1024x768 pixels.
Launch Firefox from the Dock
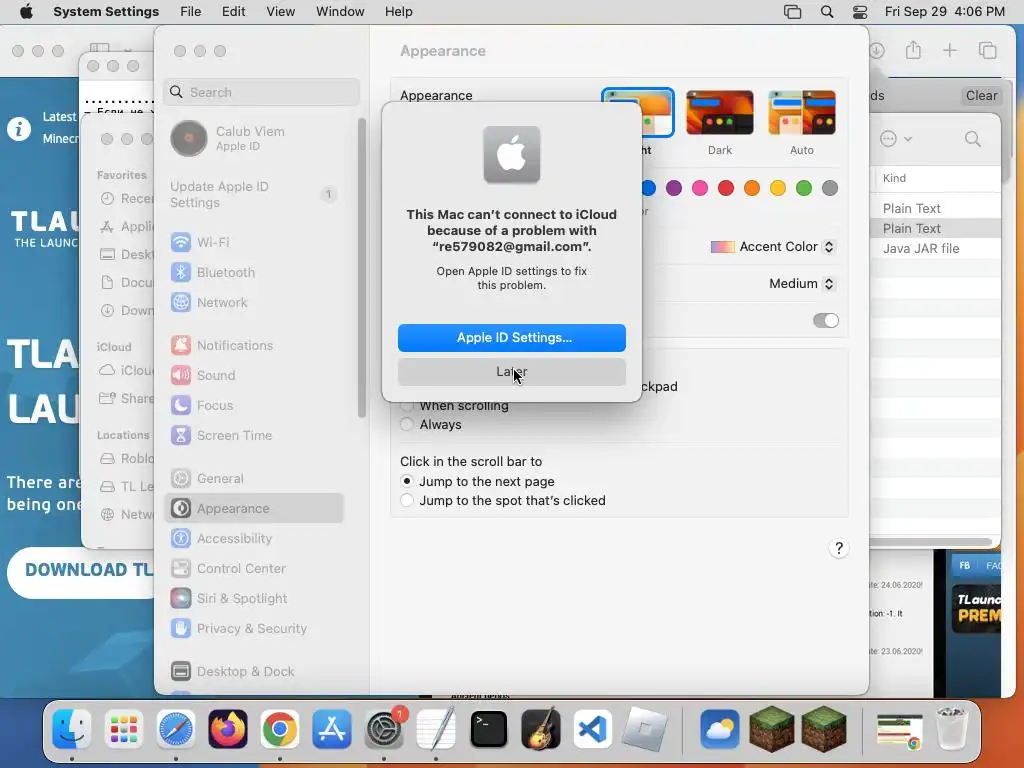coord(228,728)
